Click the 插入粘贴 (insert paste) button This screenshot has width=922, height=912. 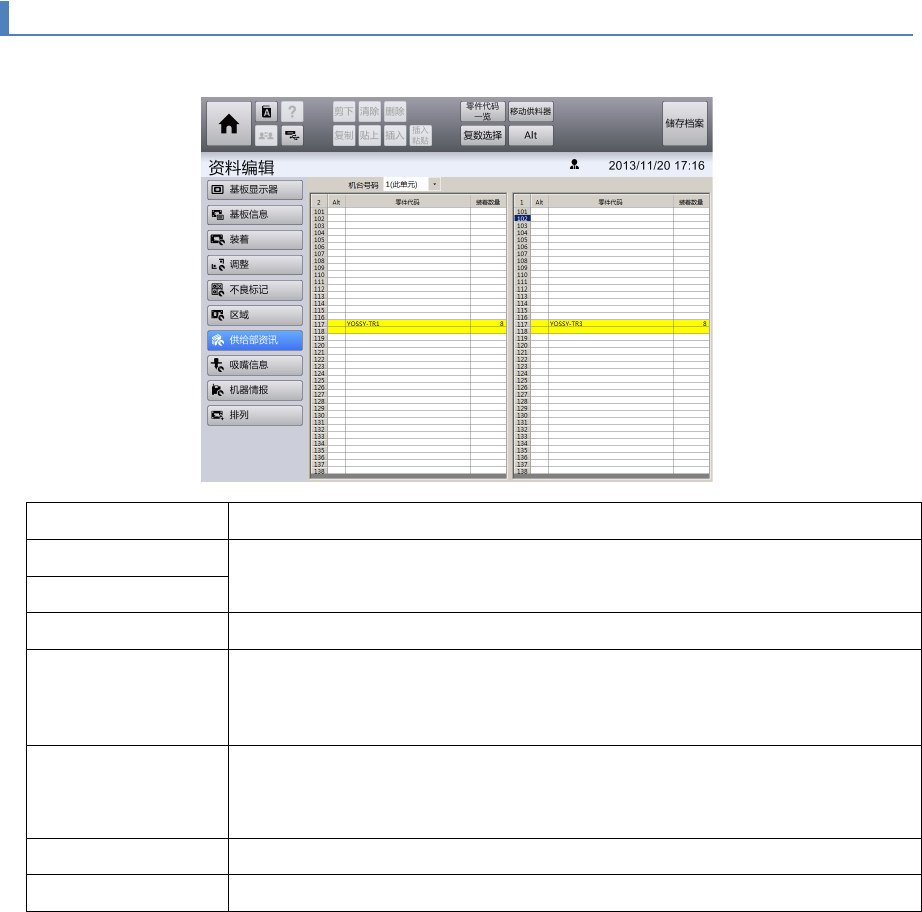click(420, 136)
